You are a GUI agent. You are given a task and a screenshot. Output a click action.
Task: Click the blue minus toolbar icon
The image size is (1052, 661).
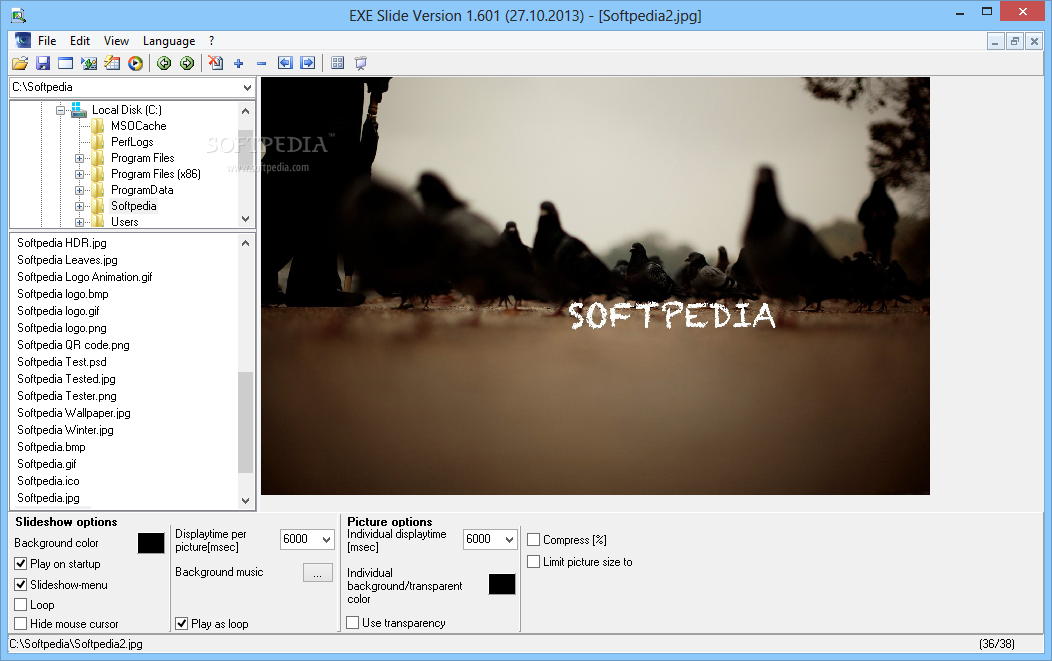click(262, 64)
